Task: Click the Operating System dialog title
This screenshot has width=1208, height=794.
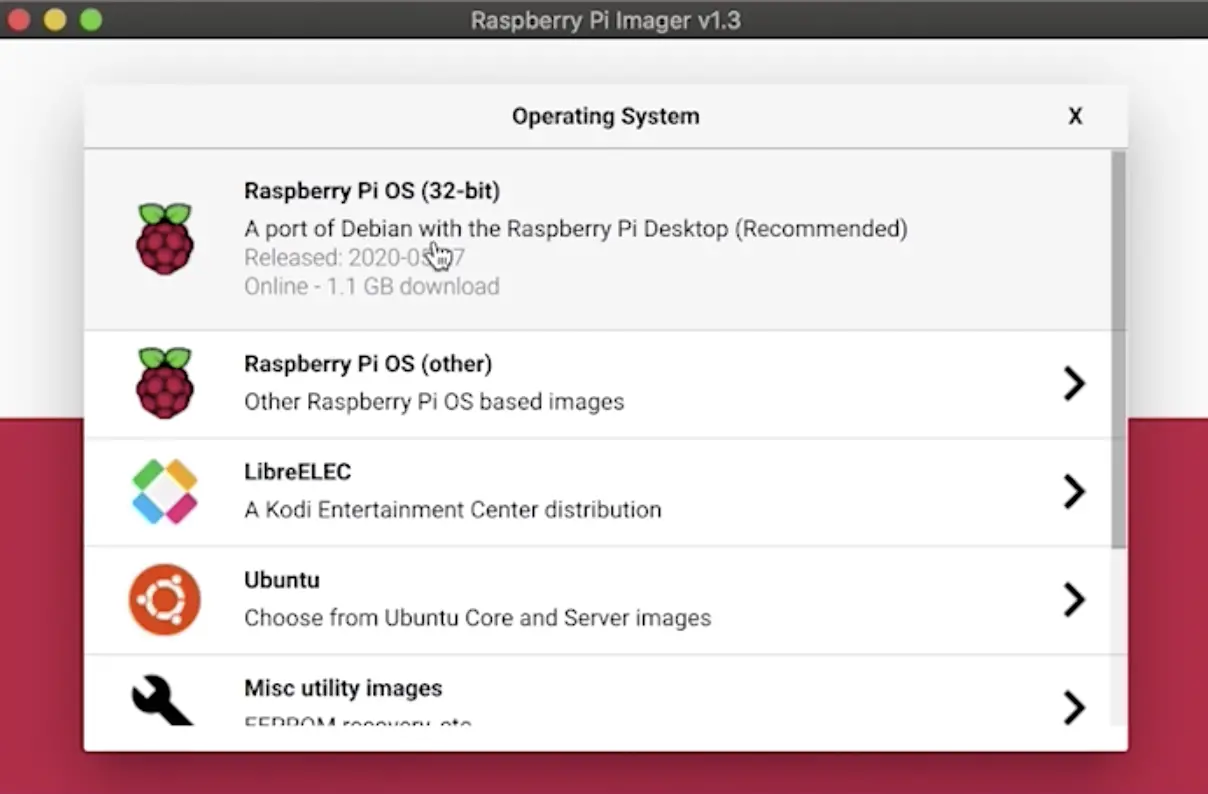Action: coord(605,116)
